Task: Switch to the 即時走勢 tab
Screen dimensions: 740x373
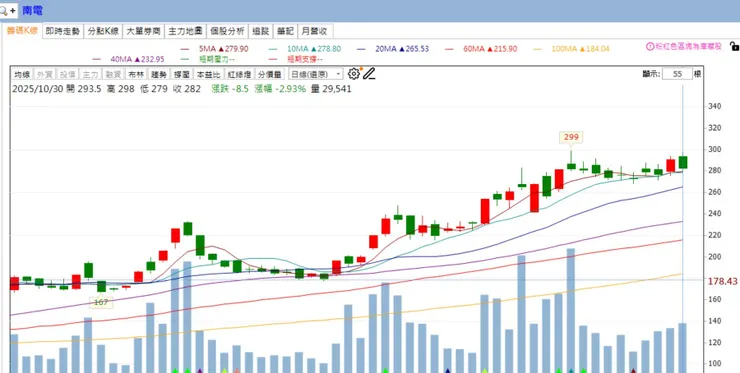Action: click(63, 31)
